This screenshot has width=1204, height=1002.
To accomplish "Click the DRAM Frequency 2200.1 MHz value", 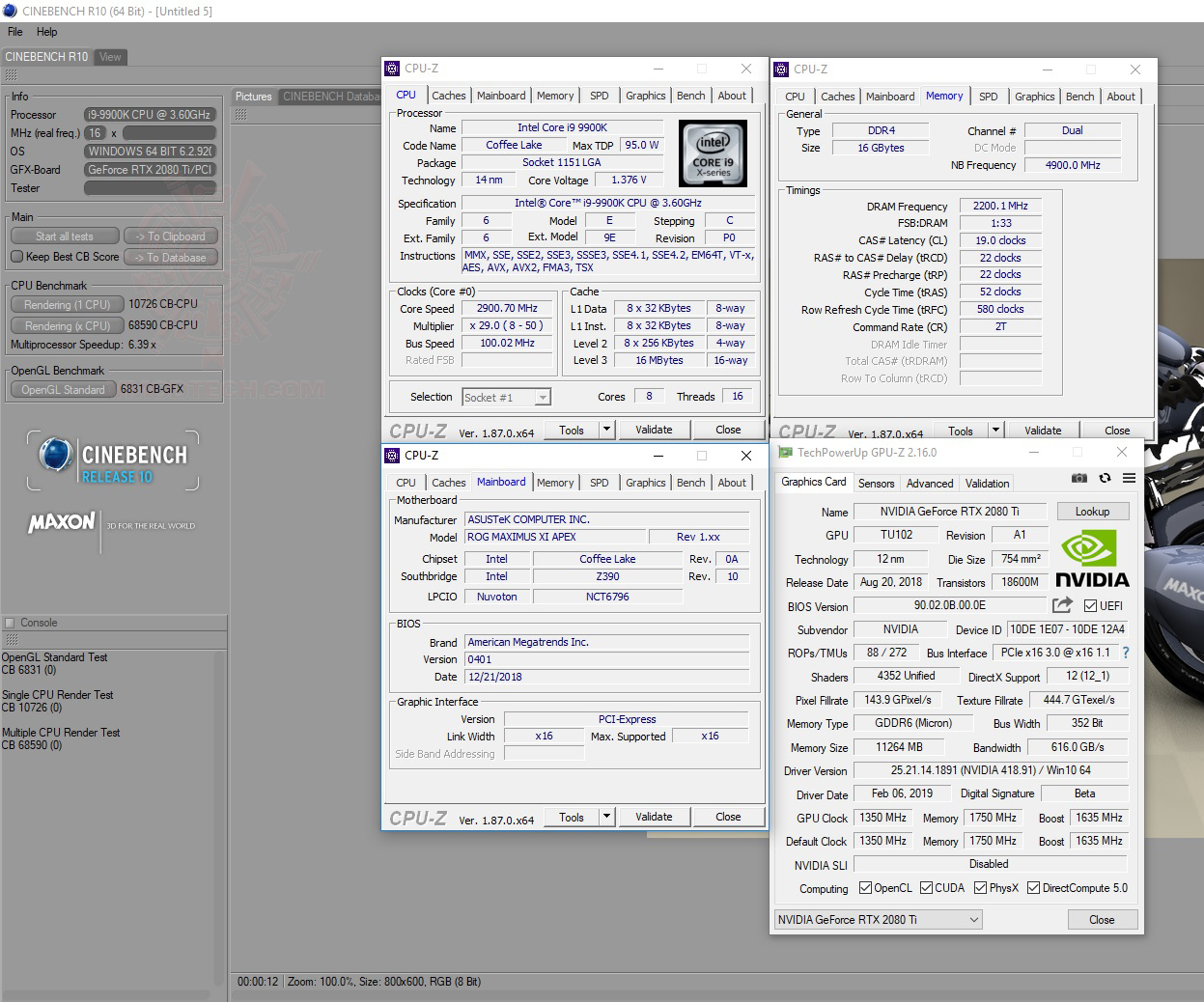I will [x=1000, y=207].
